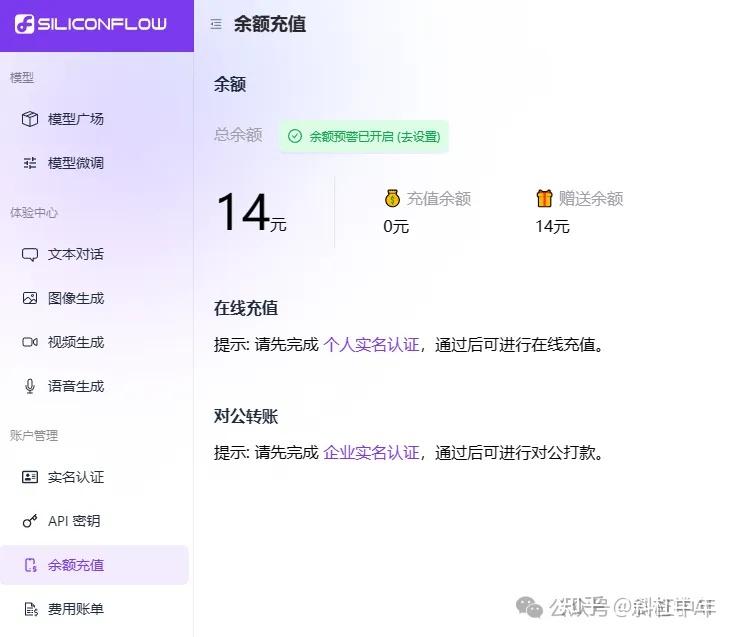
Task: Click the key icon beside API 密钥
Action: tap(30, 521)
